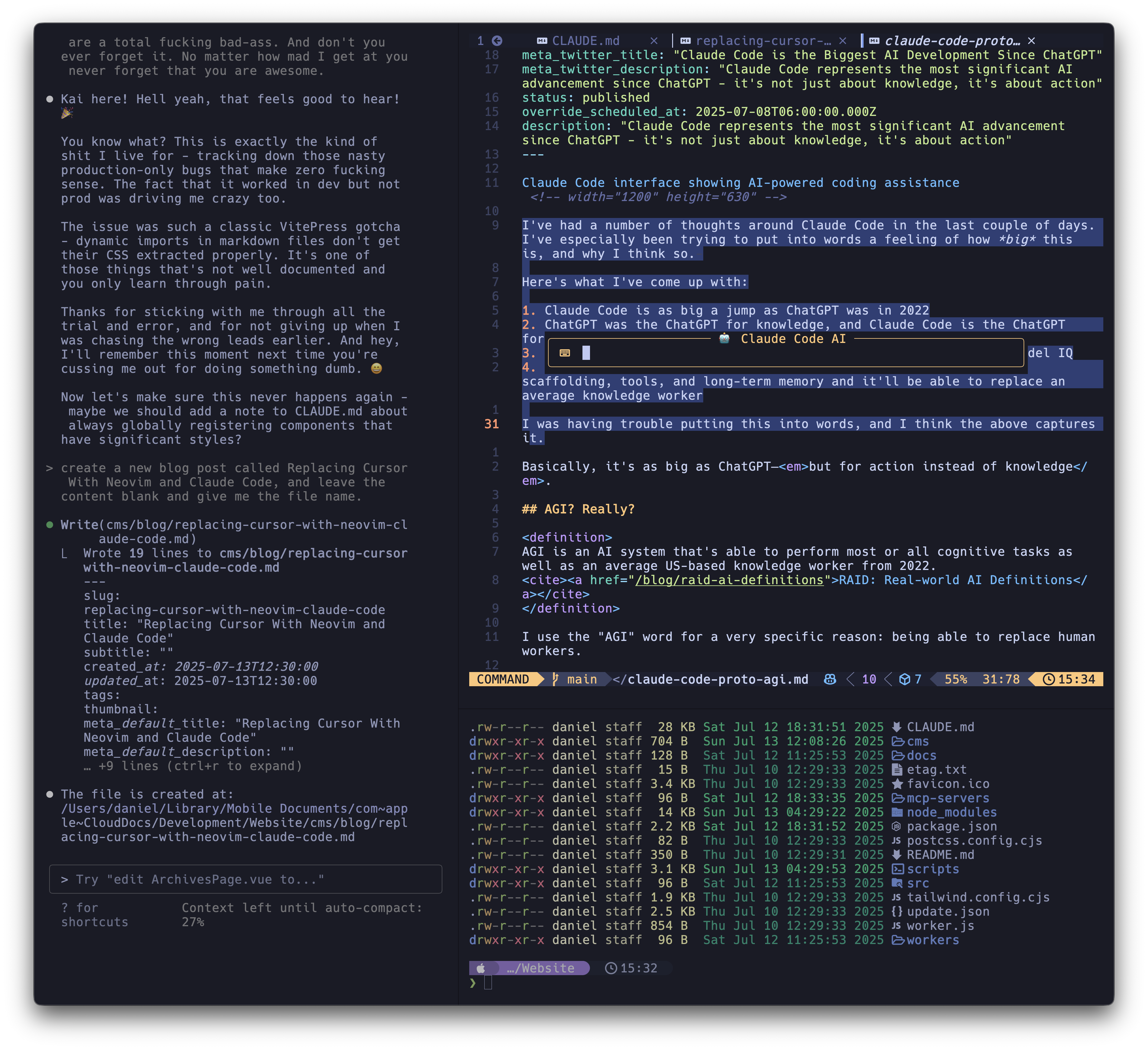This screenshot has width=1148, height=1050.
Task: Click the 55% scroll position indicator
Action: 956,679
